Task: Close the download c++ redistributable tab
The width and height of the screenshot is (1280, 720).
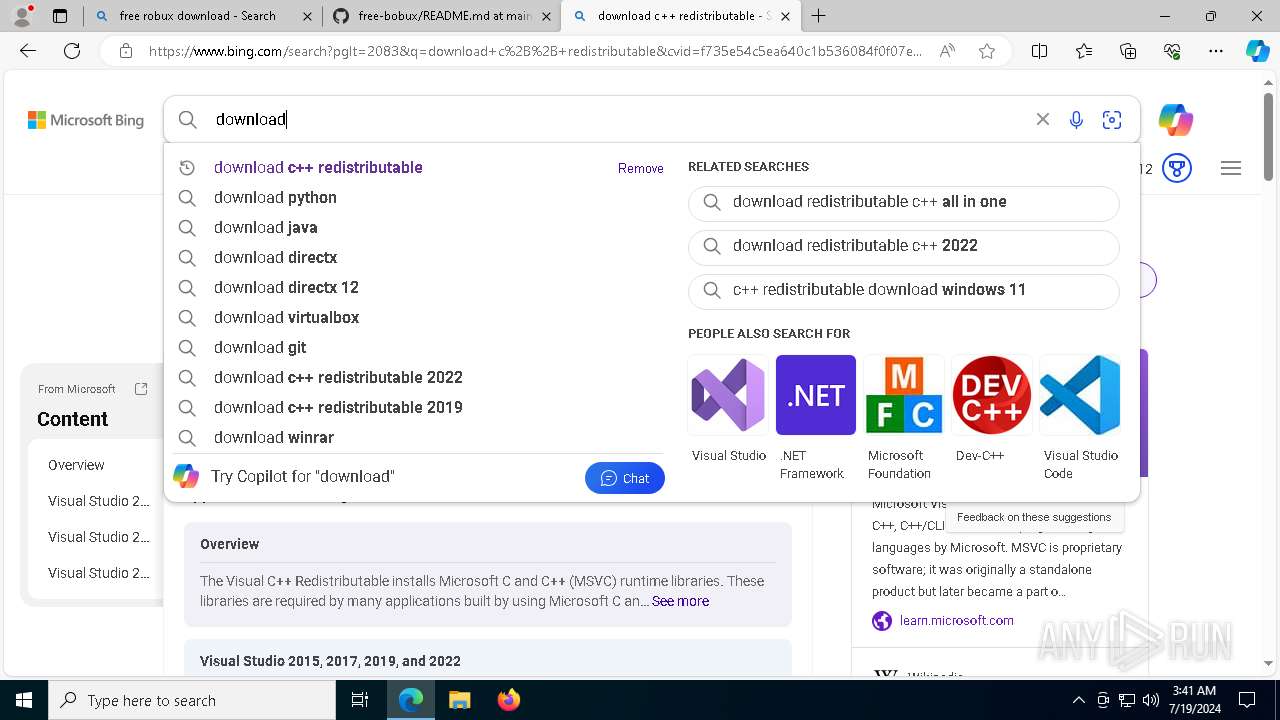Action: coord(785,16)
